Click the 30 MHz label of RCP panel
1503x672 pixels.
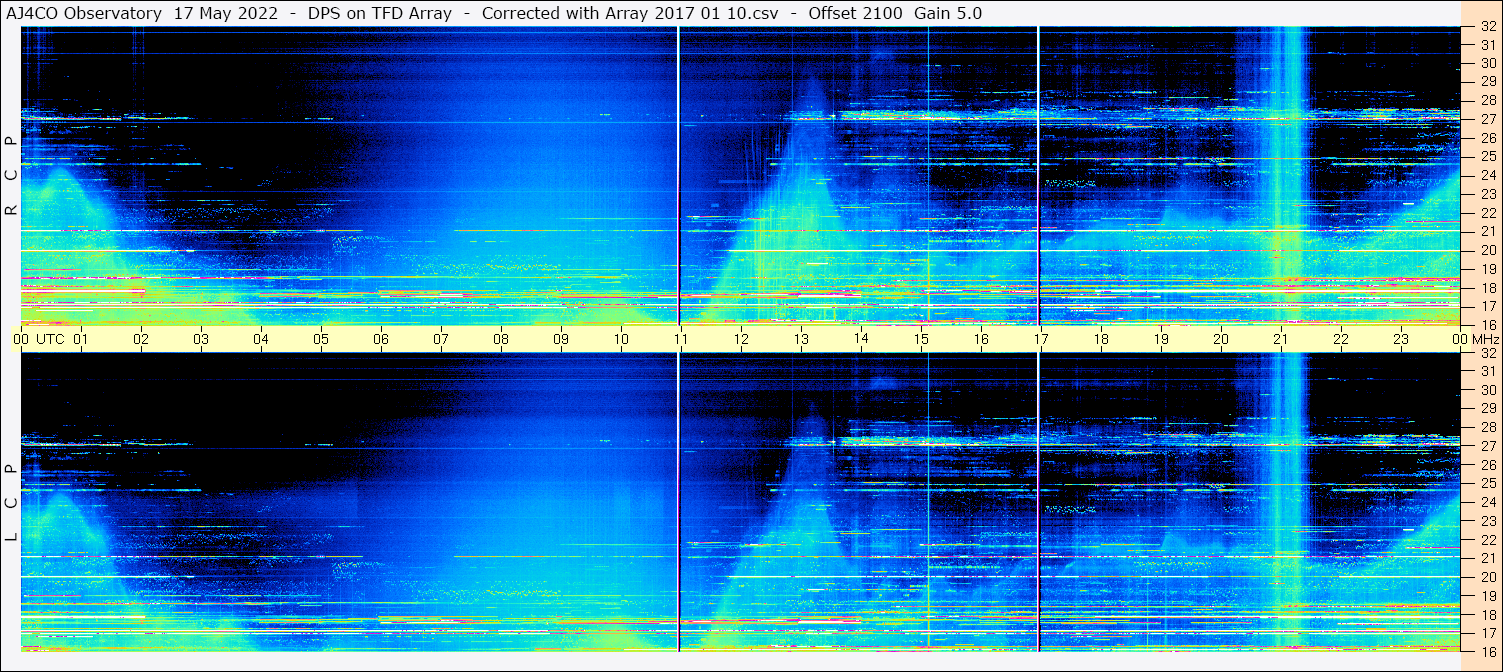tap(1488, 63)
